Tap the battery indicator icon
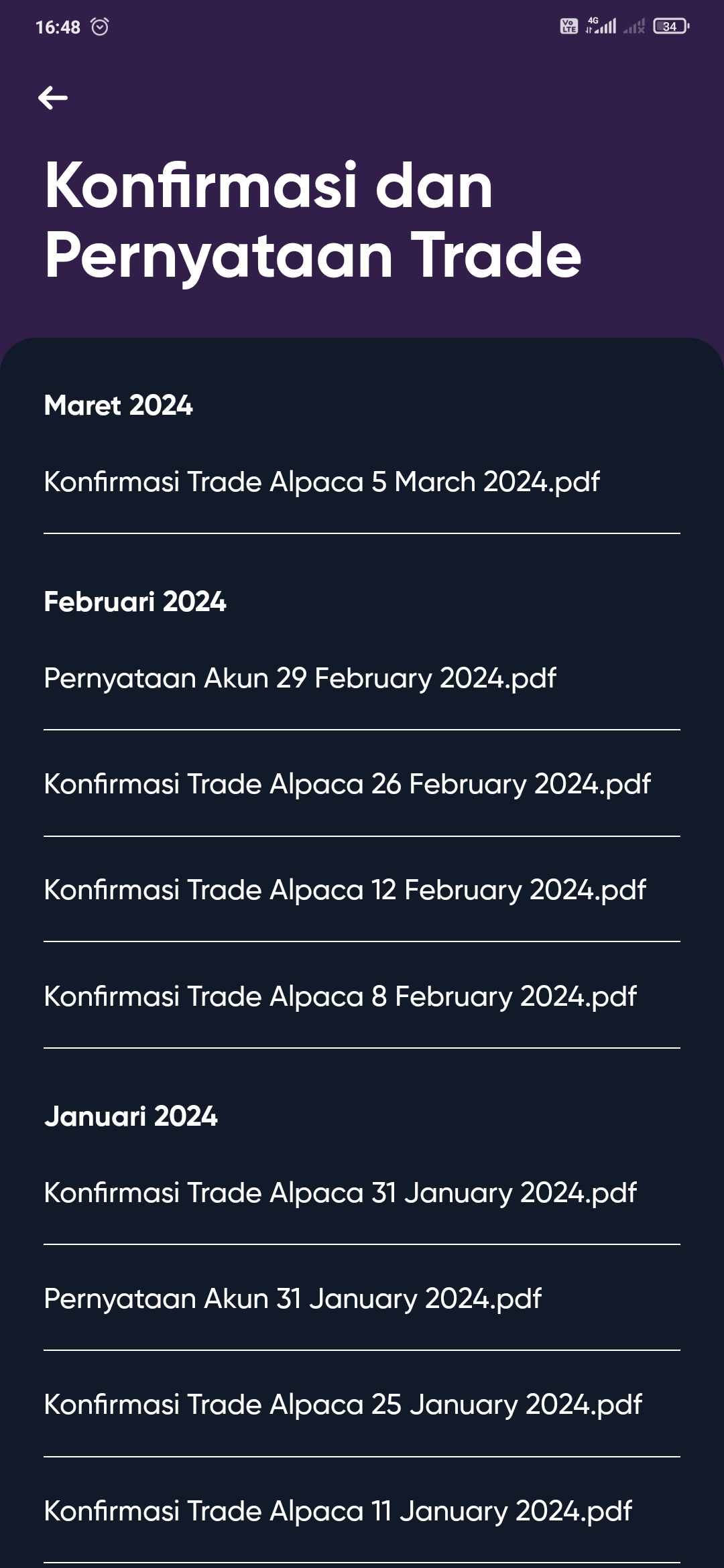This screenshot has width=724, height=1568. click(671, 27)
